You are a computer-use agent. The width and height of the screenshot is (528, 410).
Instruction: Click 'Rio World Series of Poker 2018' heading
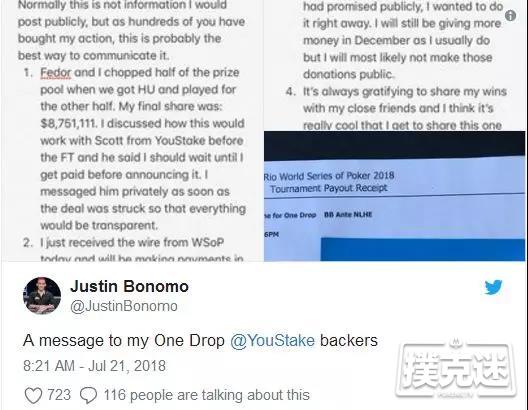329,176
